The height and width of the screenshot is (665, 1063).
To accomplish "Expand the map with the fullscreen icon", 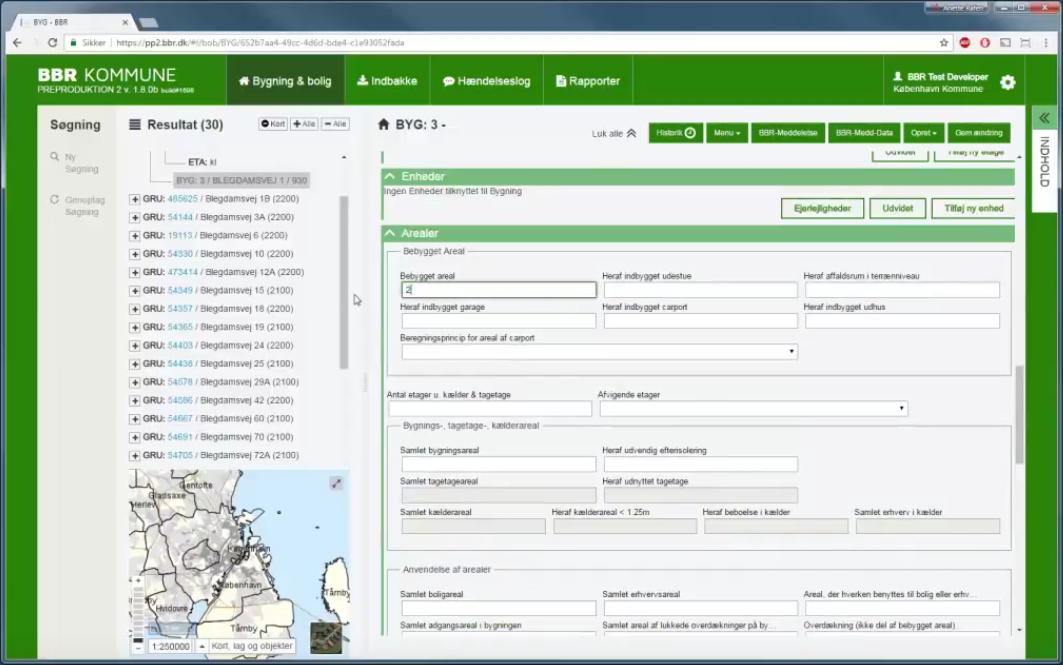I will tap(336, 483).
